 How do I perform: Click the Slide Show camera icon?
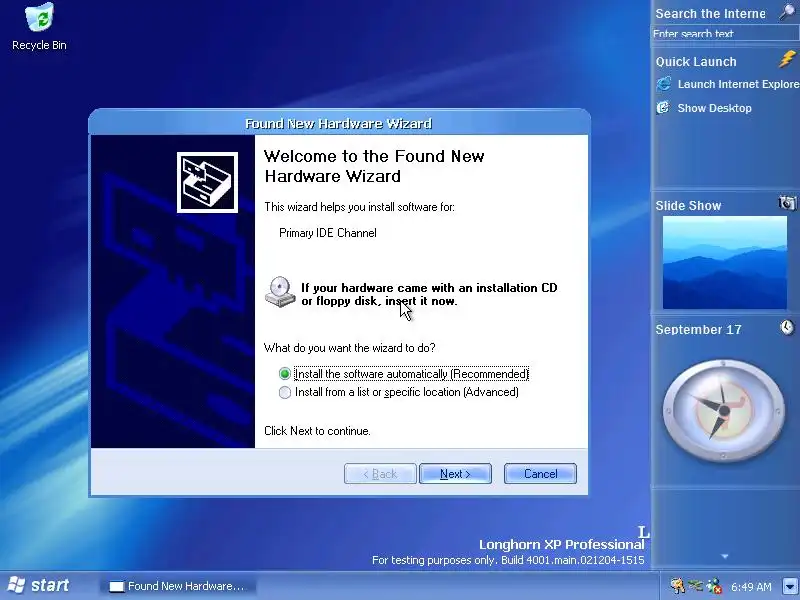coord(787,203)
